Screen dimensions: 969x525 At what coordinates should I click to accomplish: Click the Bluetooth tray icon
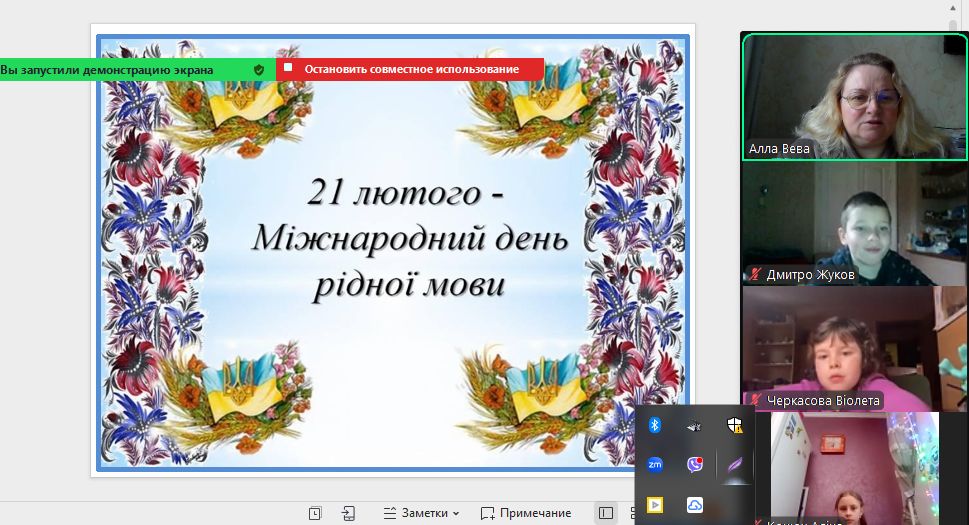[x=655, y=425]
